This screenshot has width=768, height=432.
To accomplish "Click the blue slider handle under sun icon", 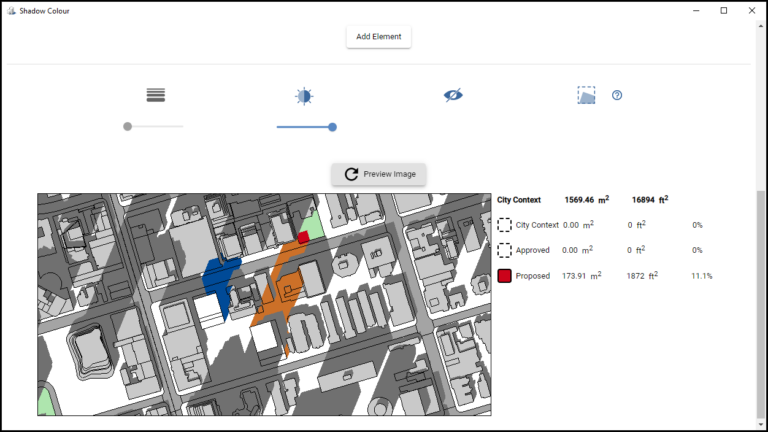I will [333, 127].
